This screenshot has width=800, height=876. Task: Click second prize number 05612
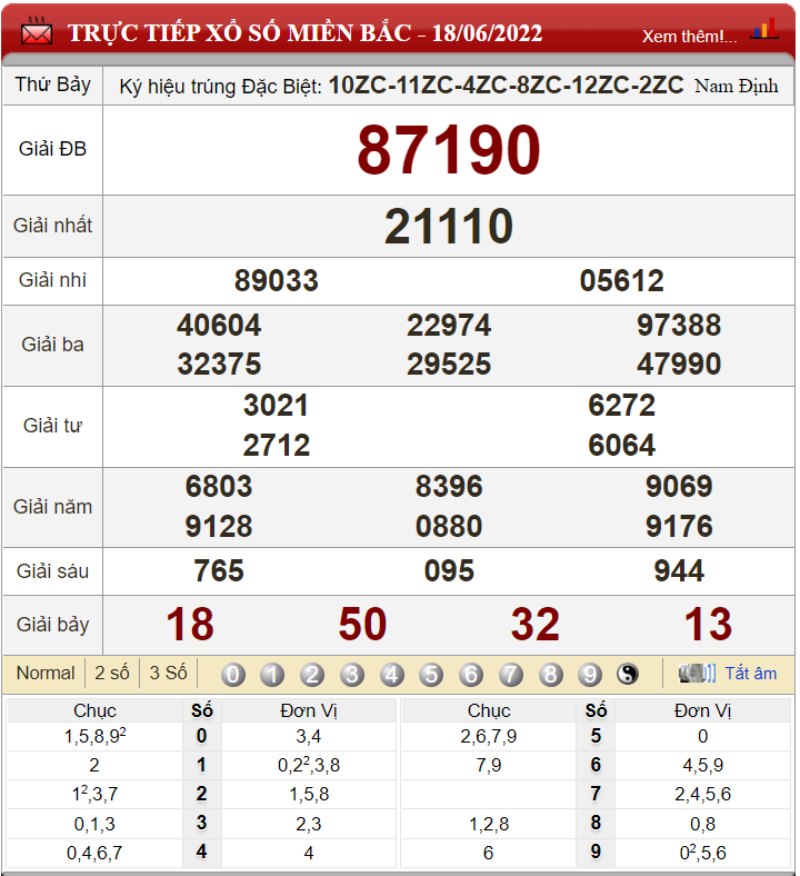(x=622, y=280)
